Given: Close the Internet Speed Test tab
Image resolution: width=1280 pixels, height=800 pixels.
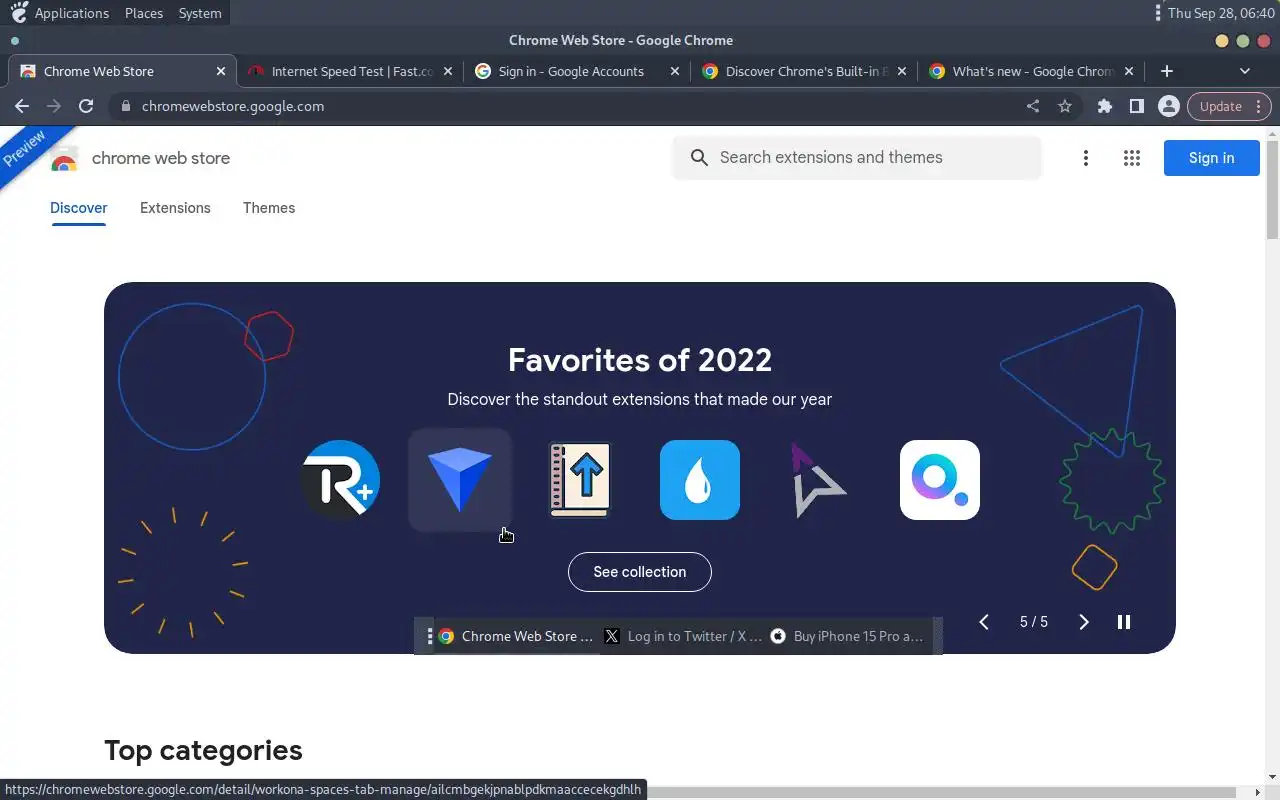Looking at the screenshot, I should pyautogui.click(x=448, y=71).
